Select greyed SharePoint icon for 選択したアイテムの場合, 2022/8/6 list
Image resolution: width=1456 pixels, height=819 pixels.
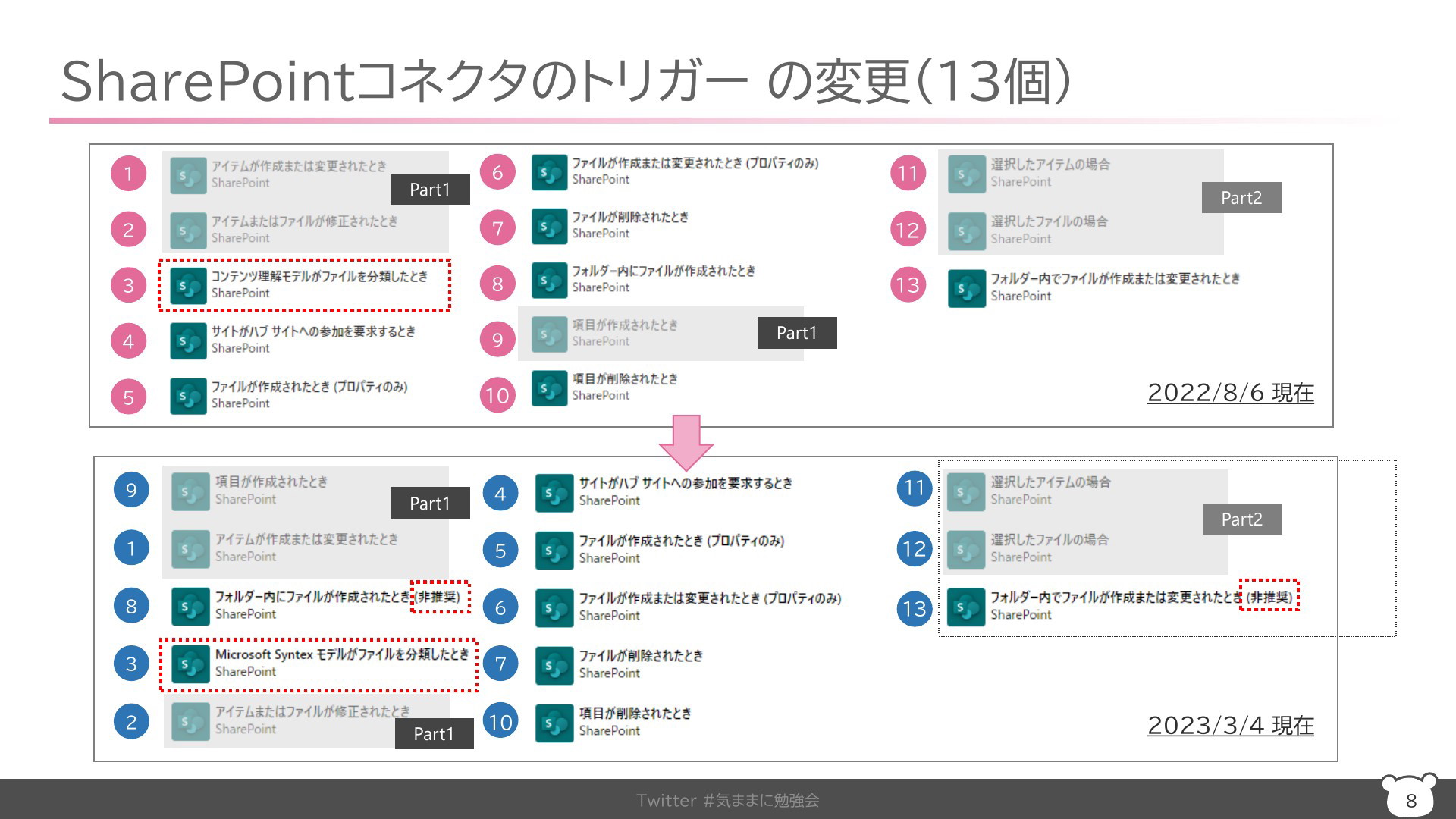point(967,175)
